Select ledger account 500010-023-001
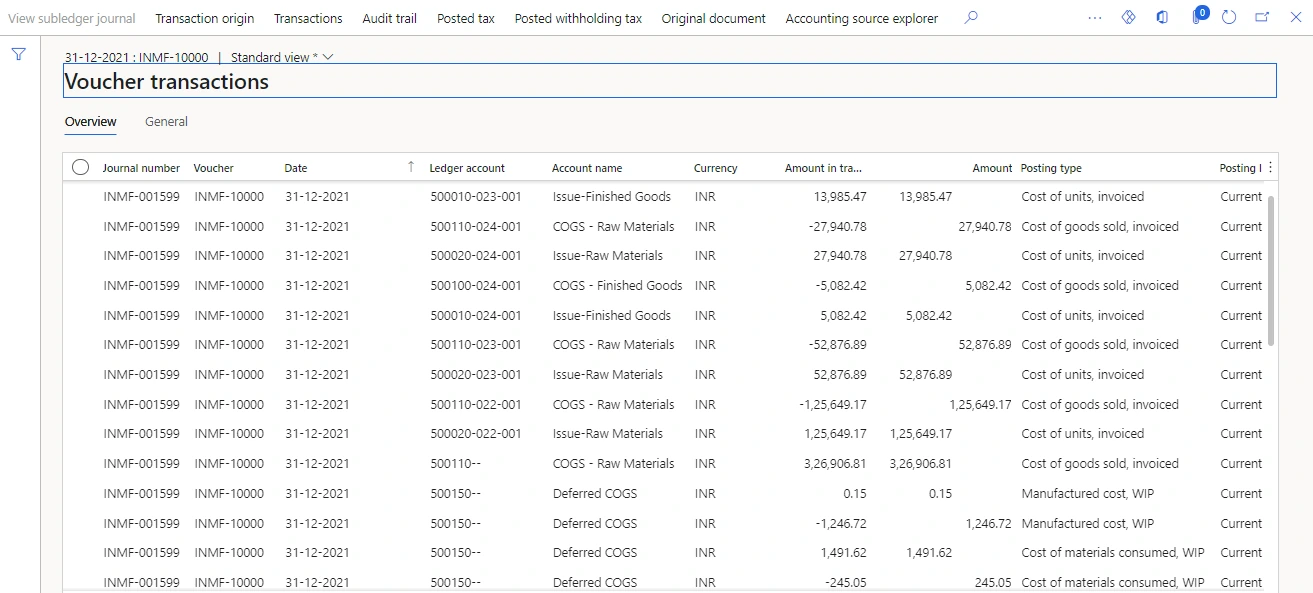This screenshot has width=1313, height=593. coord(476,197)
